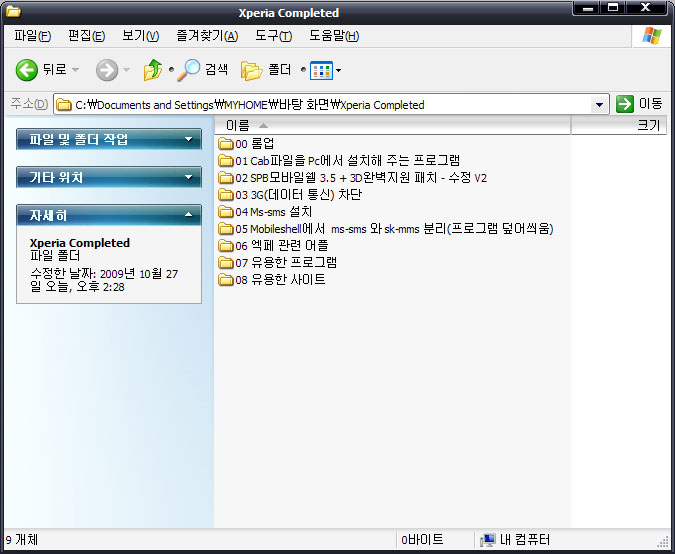Go up one folder level icon
The image size is (675, 554).
[153, 70]
